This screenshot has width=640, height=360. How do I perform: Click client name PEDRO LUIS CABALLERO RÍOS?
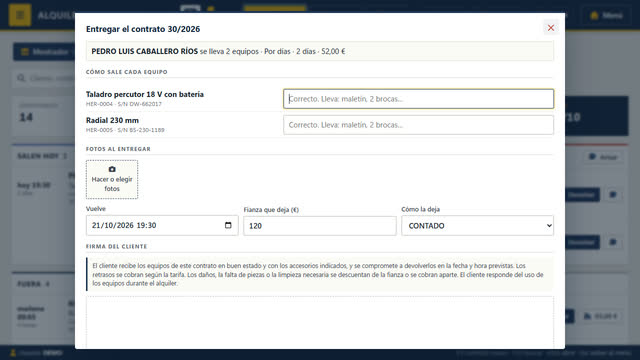coord(144,51)
